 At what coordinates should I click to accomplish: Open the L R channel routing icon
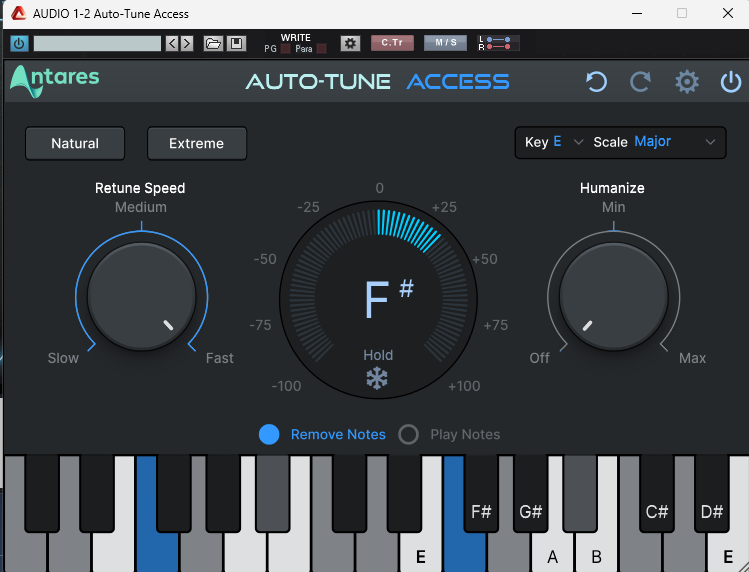[x=498, y=43]
